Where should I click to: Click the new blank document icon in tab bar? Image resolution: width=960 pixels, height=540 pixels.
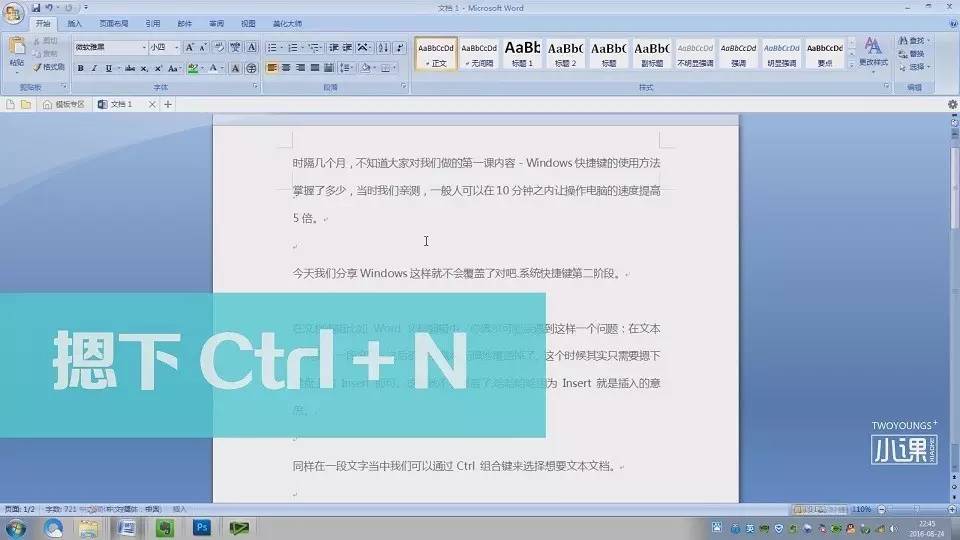pos(10,105)
